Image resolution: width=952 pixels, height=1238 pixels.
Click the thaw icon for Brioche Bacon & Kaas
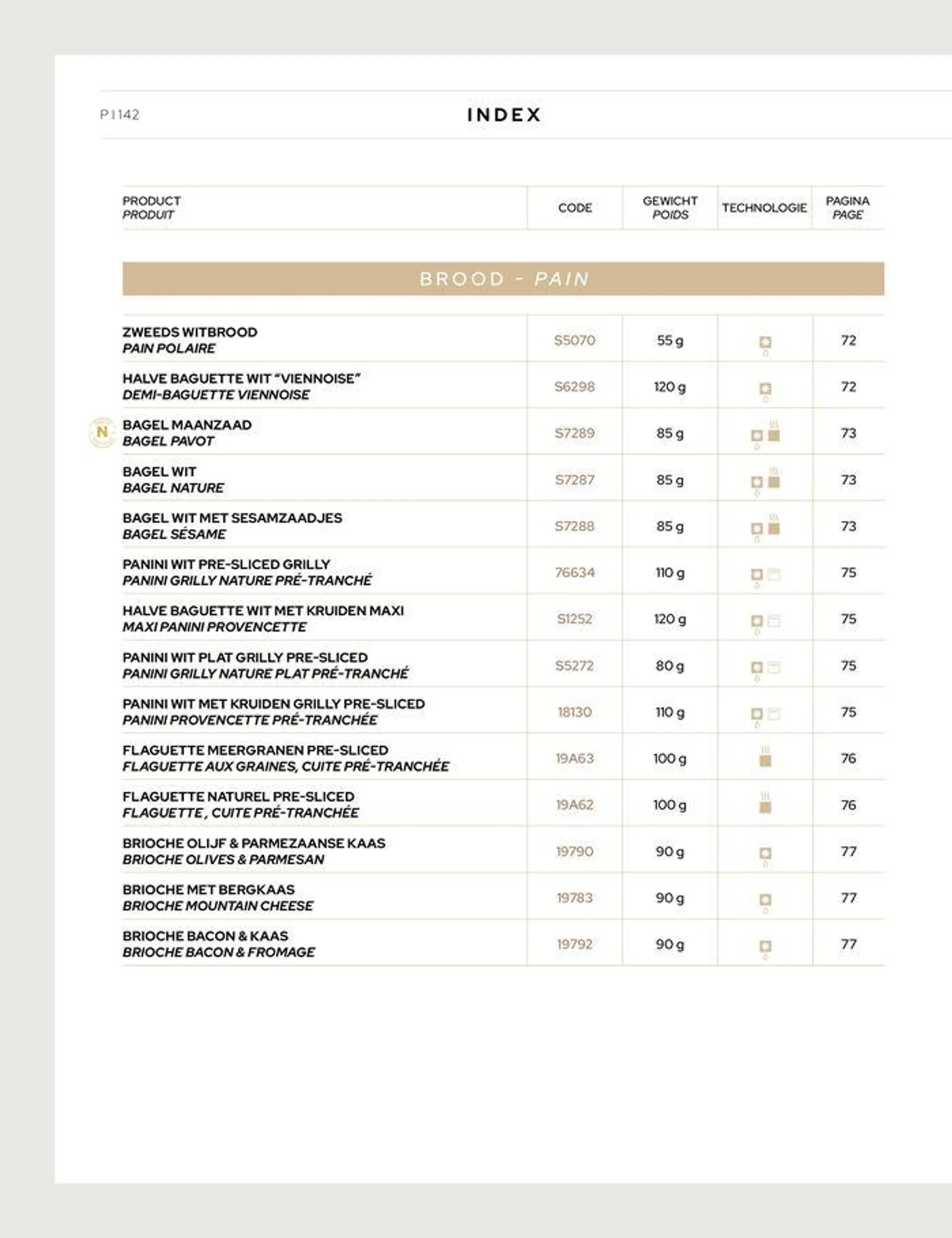click(x=765, y=949)
